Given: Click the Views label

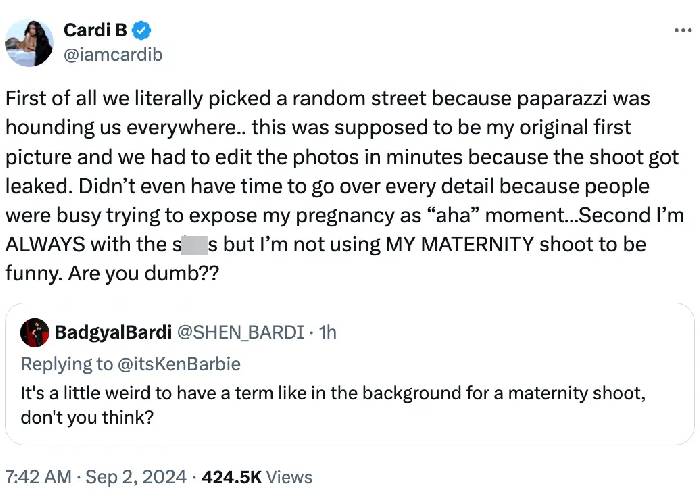Looking at the screenshot, I should (289, 477).
